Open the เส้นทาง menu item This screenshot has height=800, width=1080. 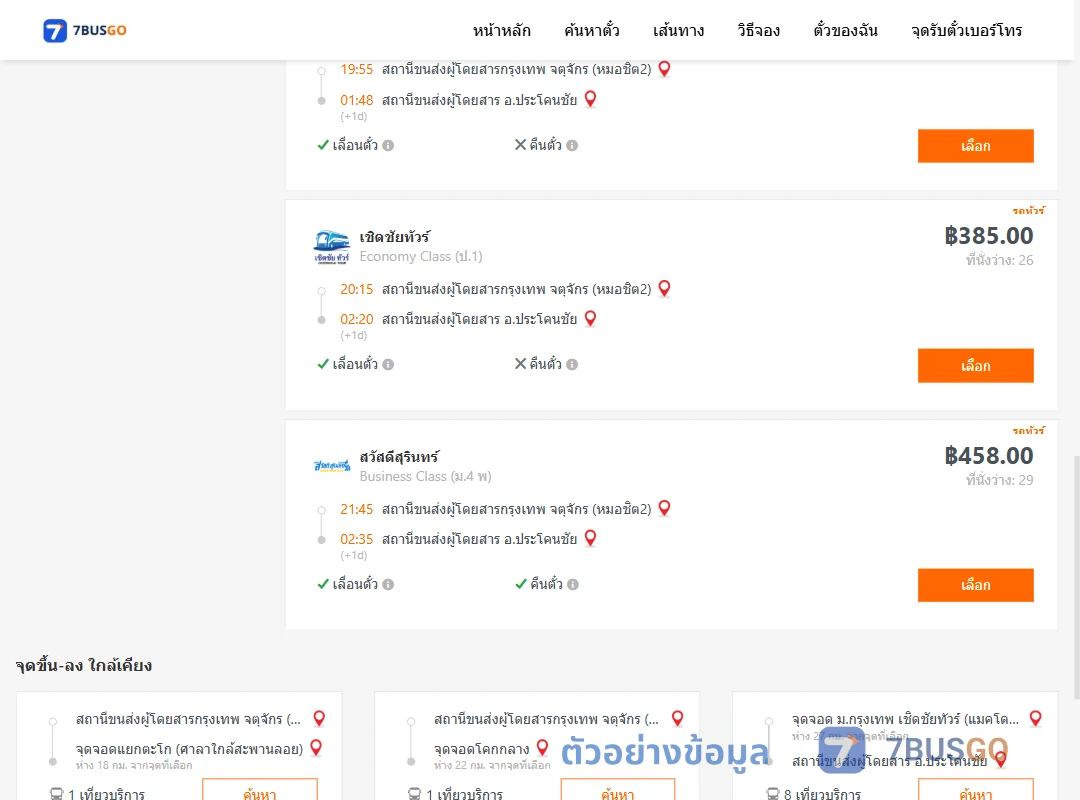tap(678, 30)
